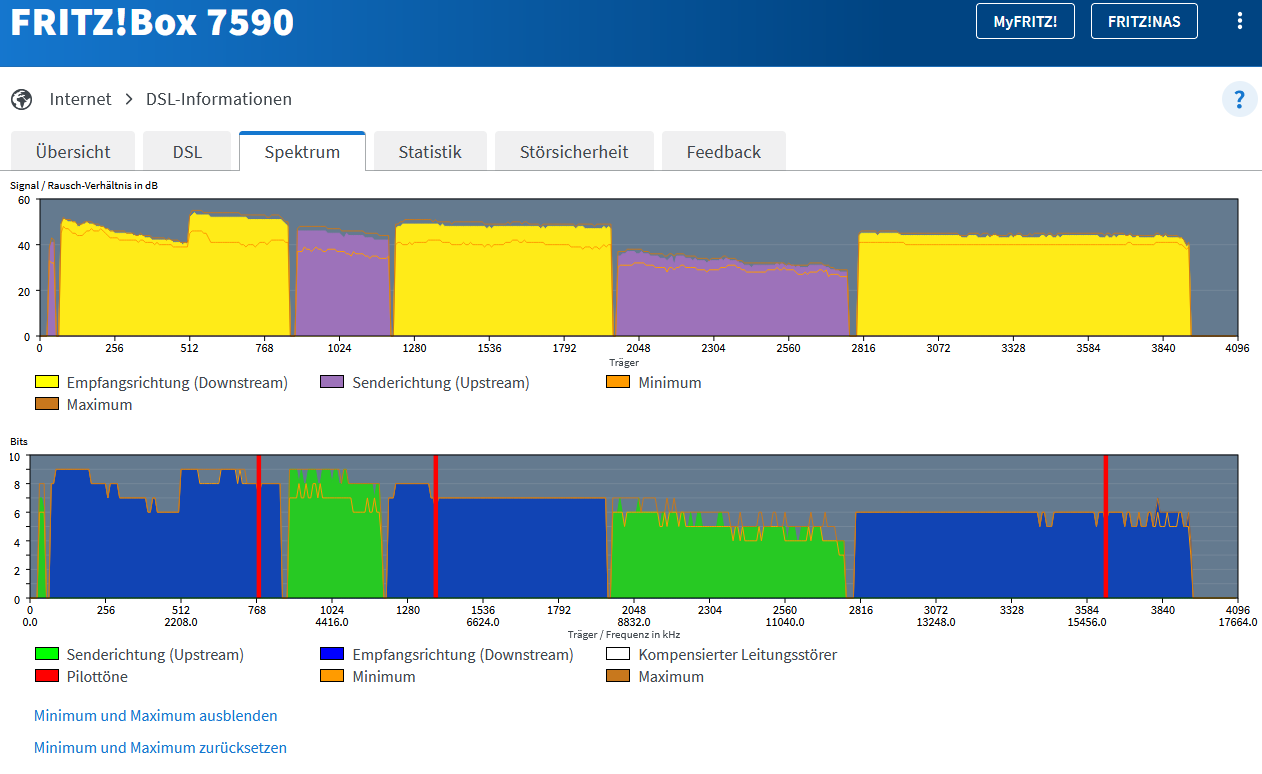1262x774 pixels.
Task: Click brown Maximum swatch in SNR legend
Action: click(x=47, y=404)
